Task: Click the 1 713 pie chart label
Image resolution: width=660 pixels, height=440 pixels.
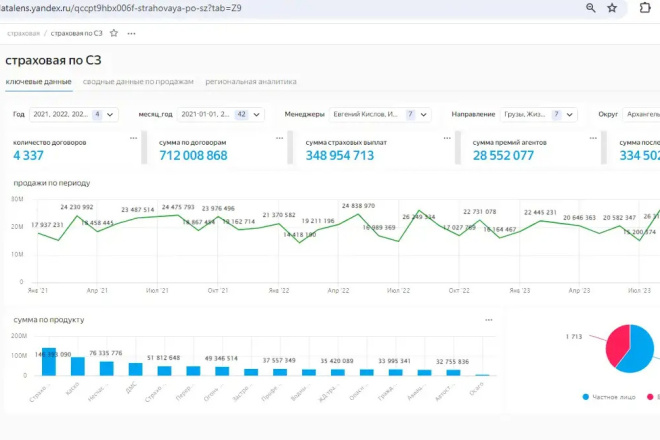Action: point(574,336)
